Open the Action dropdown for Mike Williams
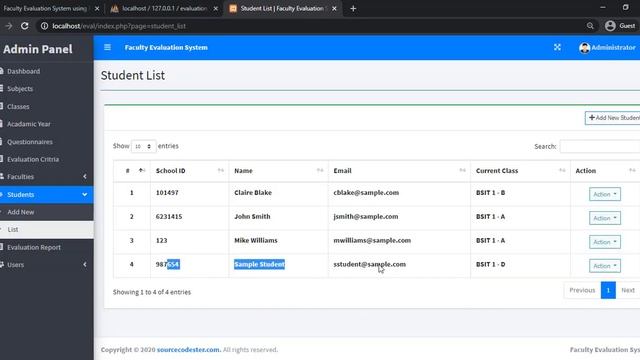The image size is (640, 360). click(x=604, y=242)
